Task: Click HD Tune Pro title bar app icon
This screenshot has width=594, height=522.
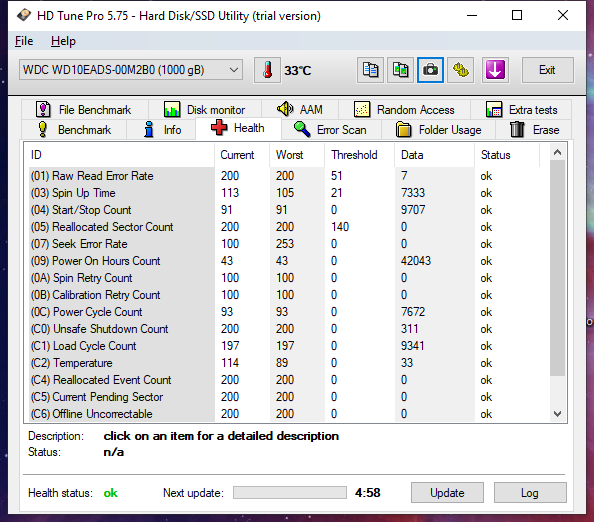Action: pyautogui.click(x=24, y=16)
